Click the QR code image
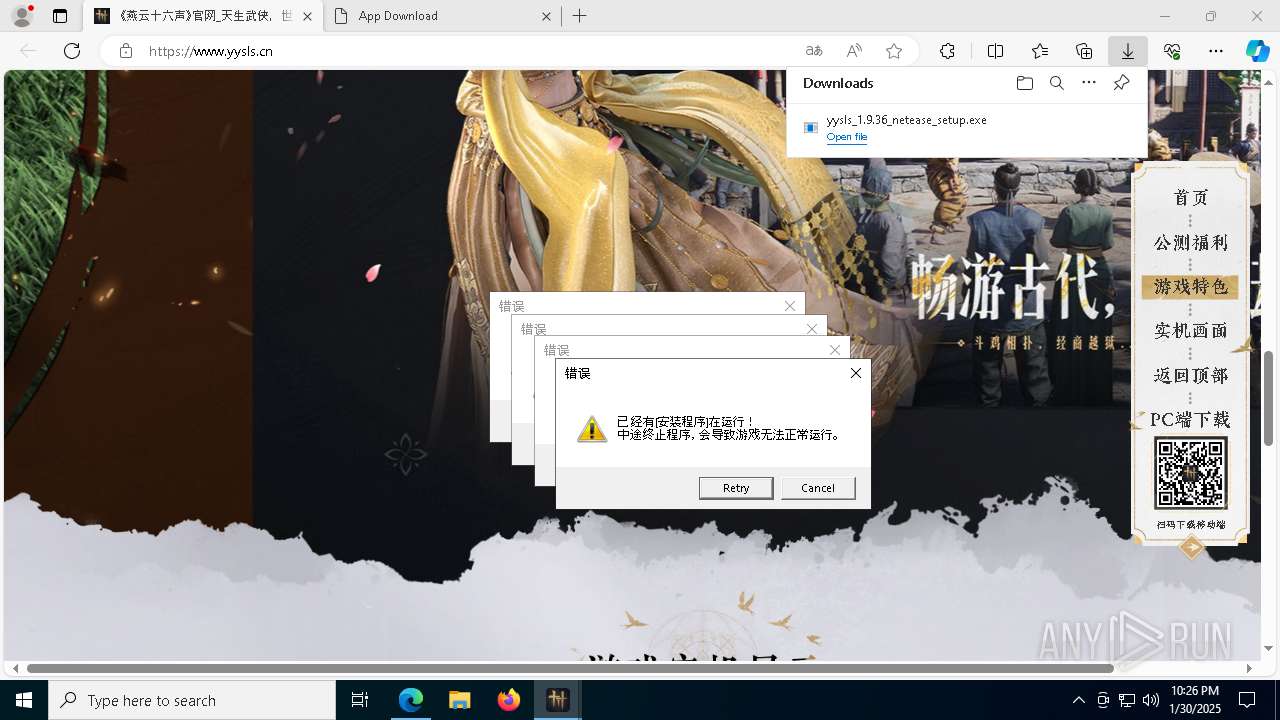This screenshot has width=1280, height=720. pyautogui.click(x=1191, y=474)
